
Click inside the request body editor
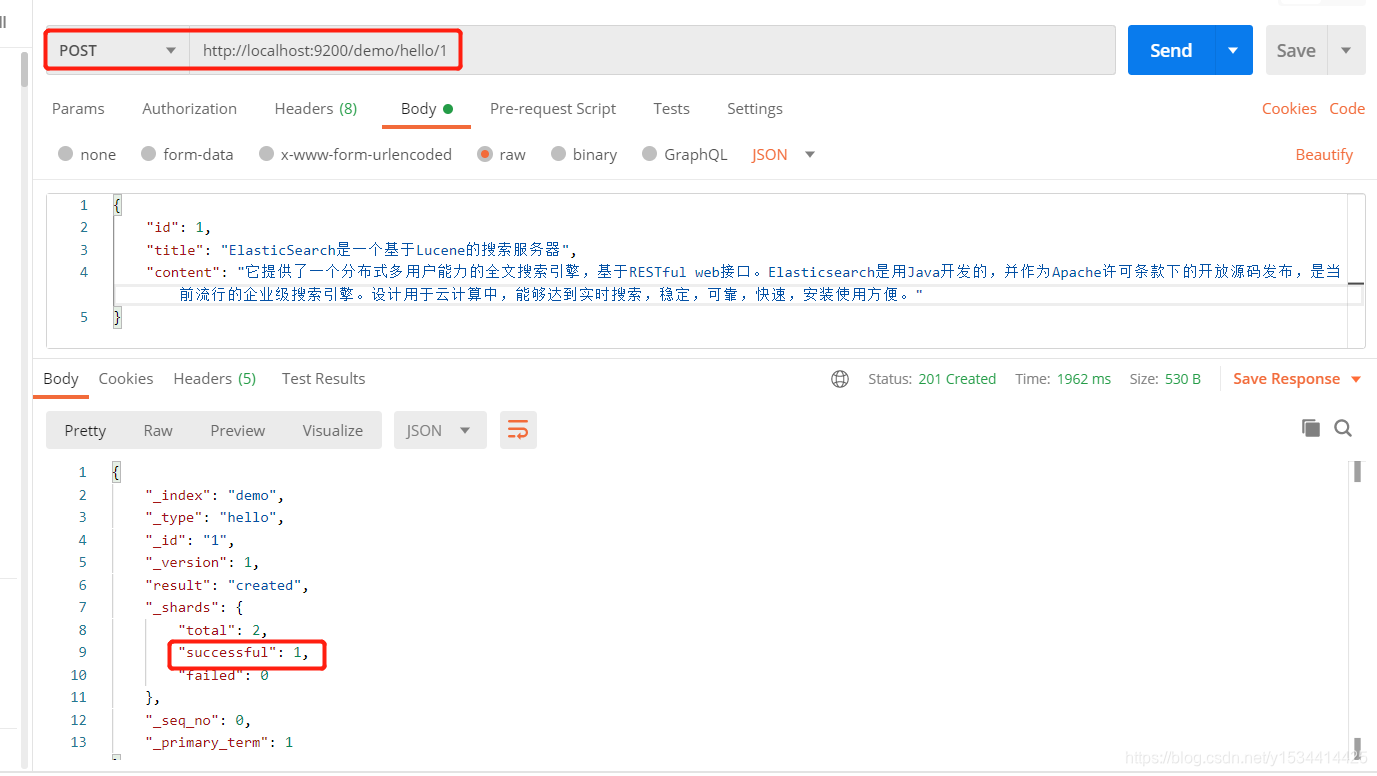[x=705, y=270]
